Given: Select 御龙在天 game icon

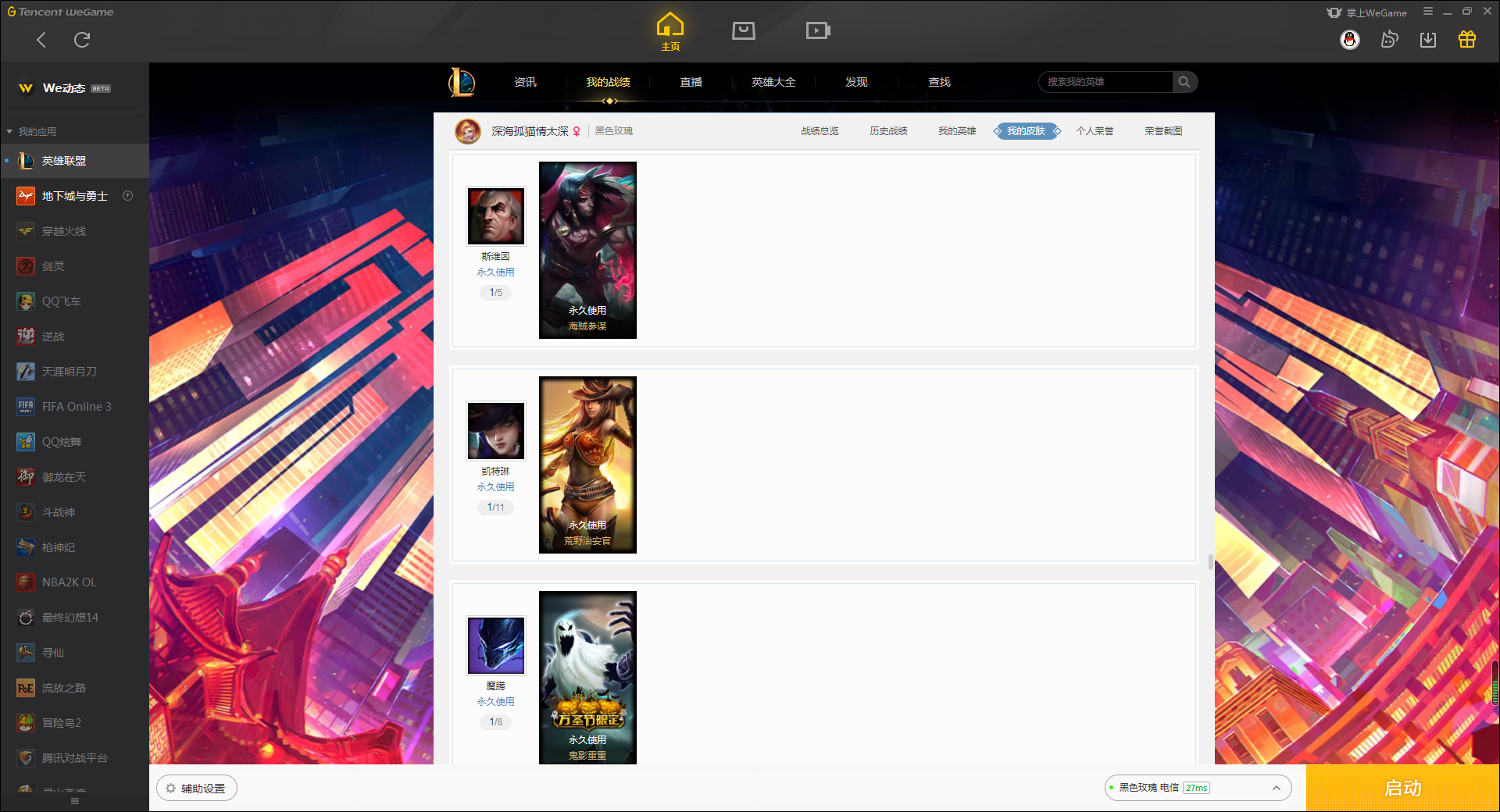Looking at the screenshot, I should point(26,477).
